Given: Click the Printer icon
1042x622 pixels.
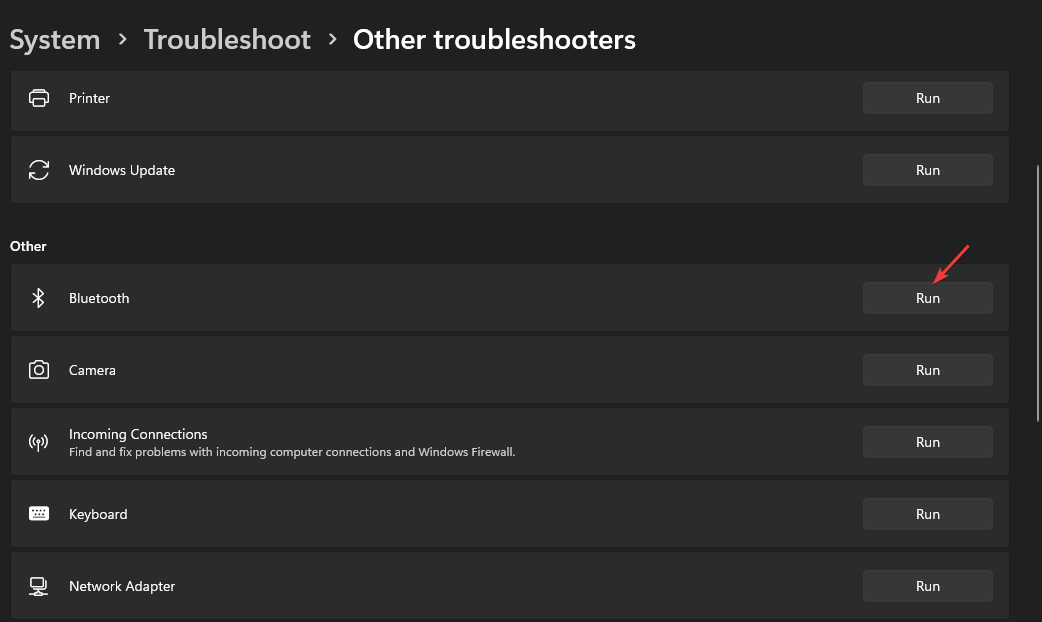Looking at the screenshot, I should [39, 98].
